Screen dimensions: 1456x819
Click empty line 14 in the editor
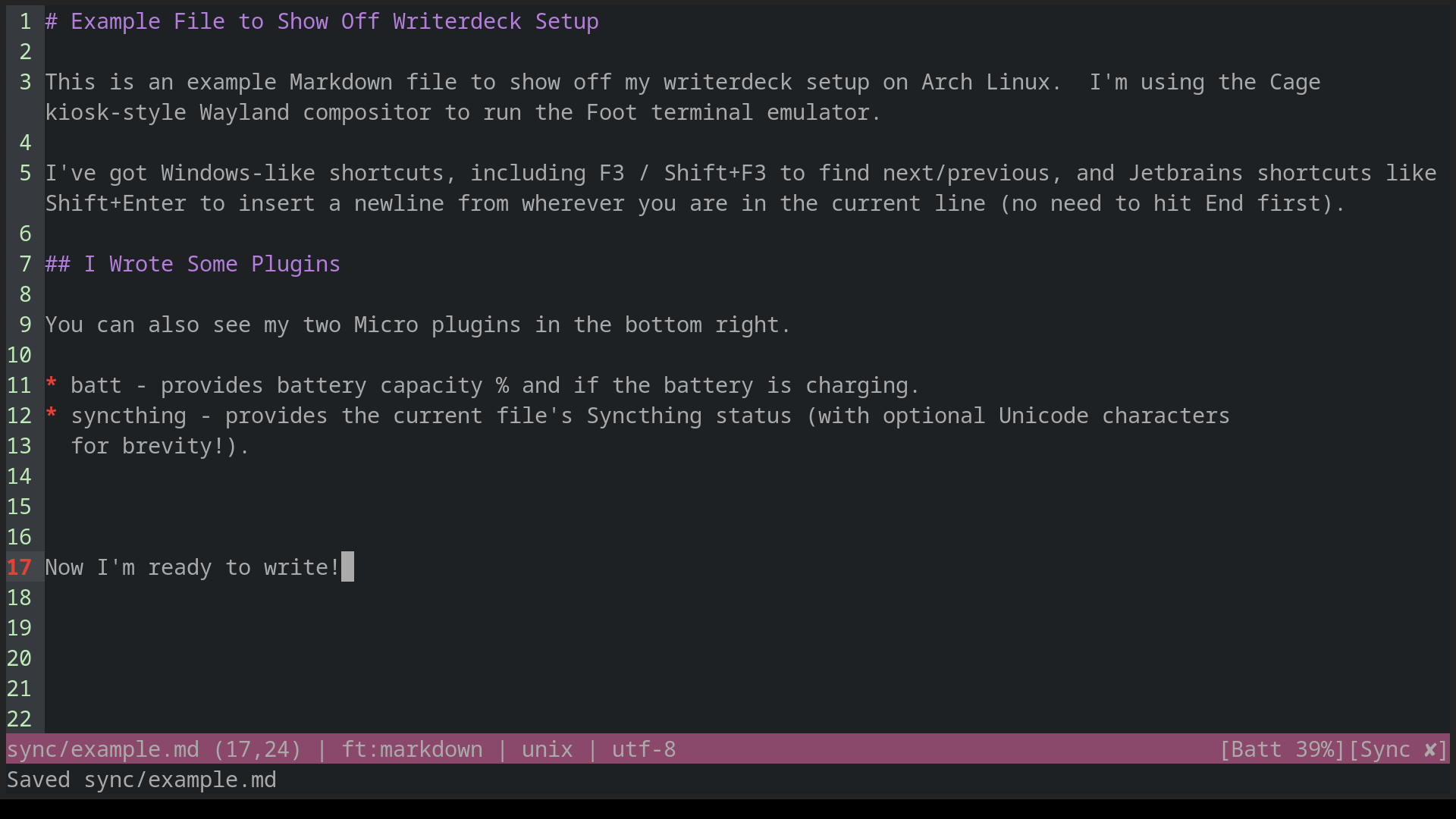(747, 476)
